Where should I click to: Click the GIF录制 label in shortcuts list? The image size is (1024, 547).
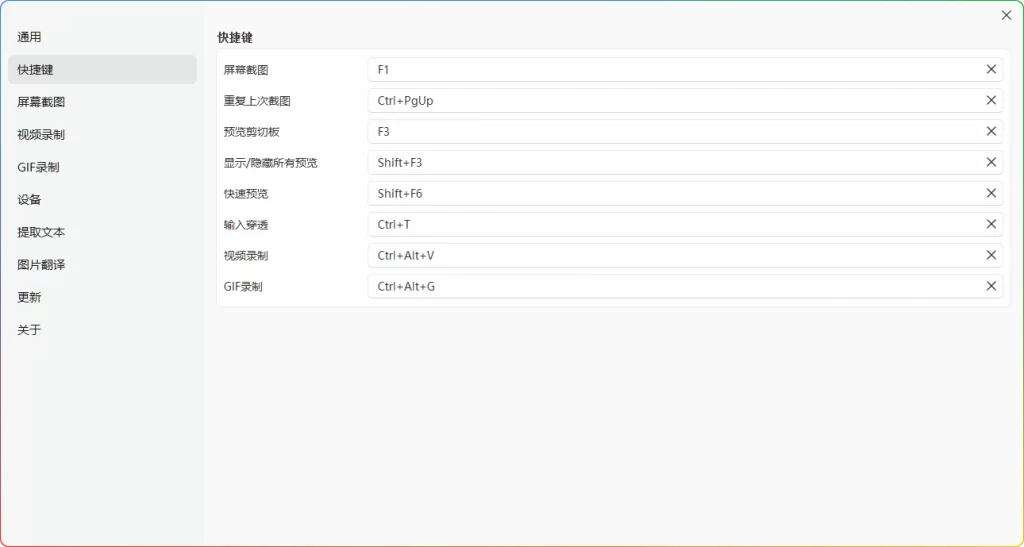[243, 287]
